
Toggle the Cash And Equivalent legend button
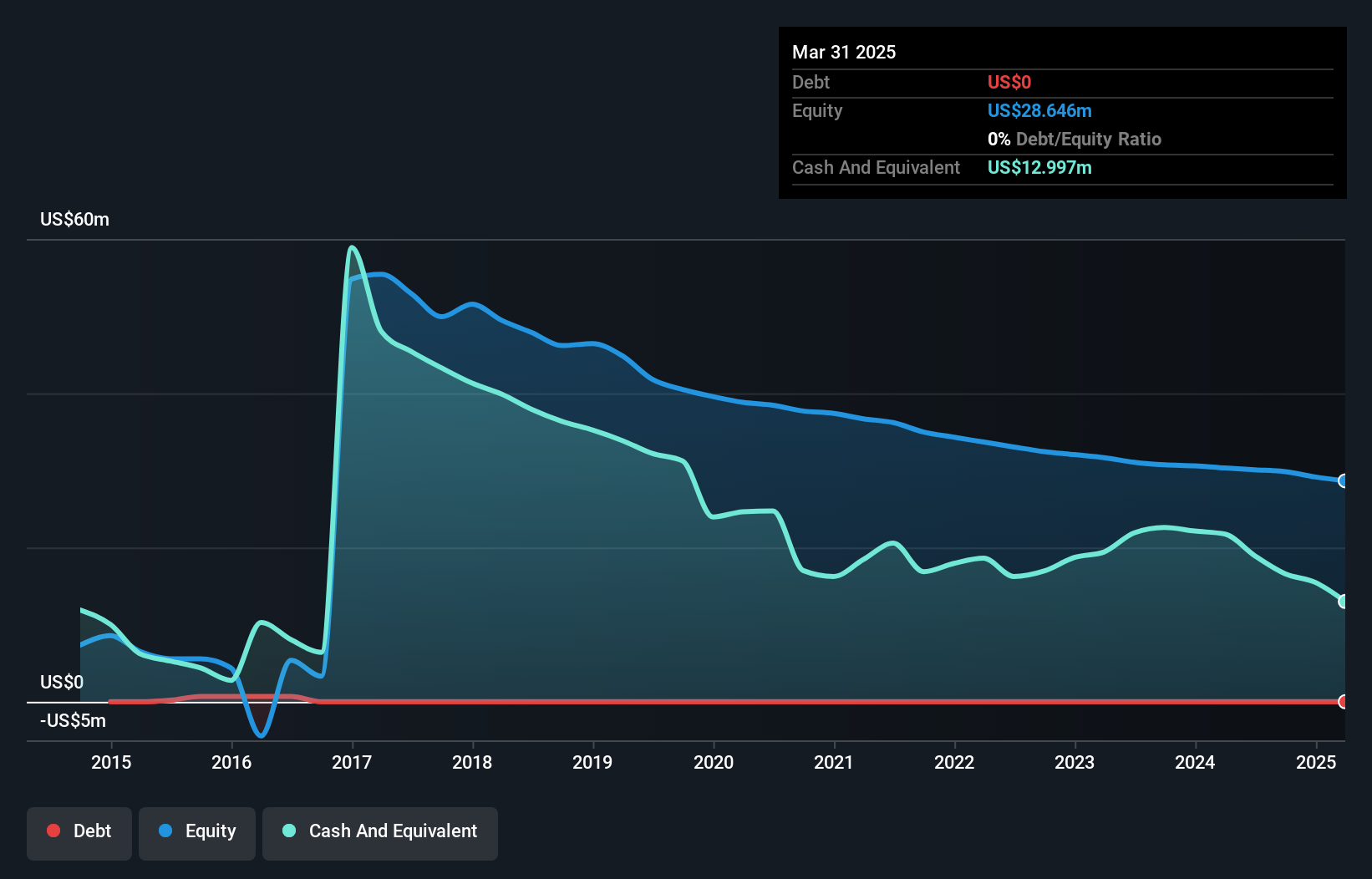(x=380, y=833)
